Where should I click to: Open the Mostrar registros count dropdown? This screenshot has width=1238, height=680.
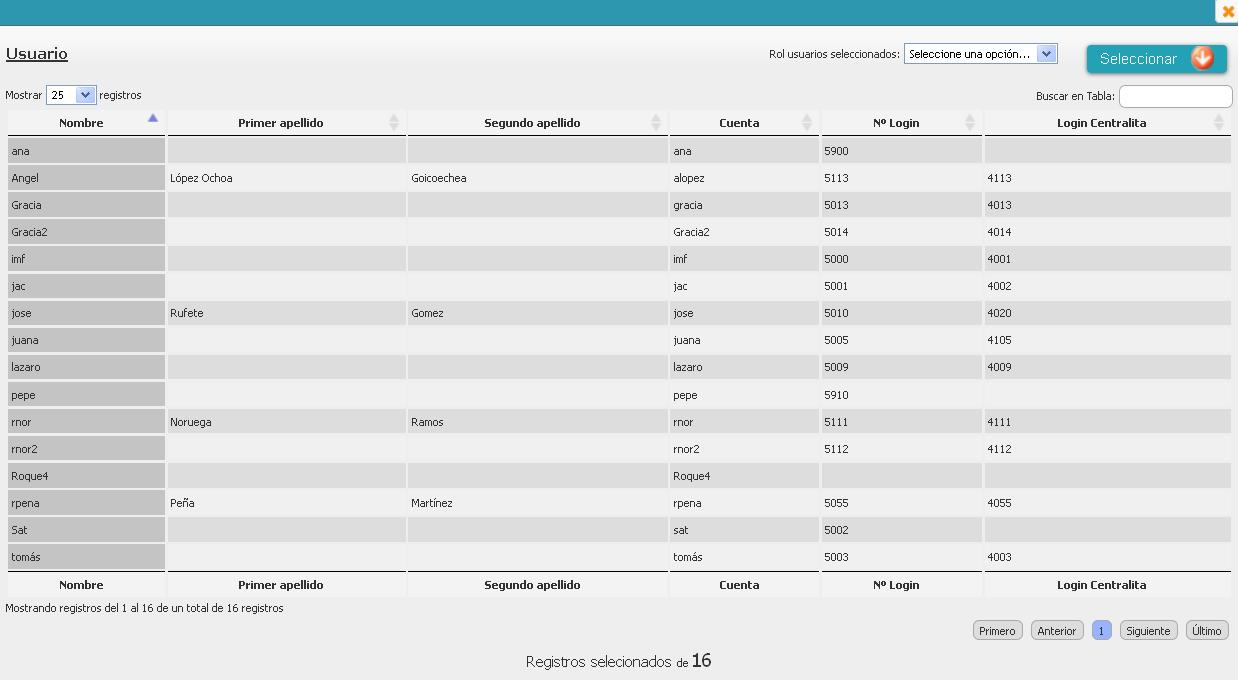70,95
